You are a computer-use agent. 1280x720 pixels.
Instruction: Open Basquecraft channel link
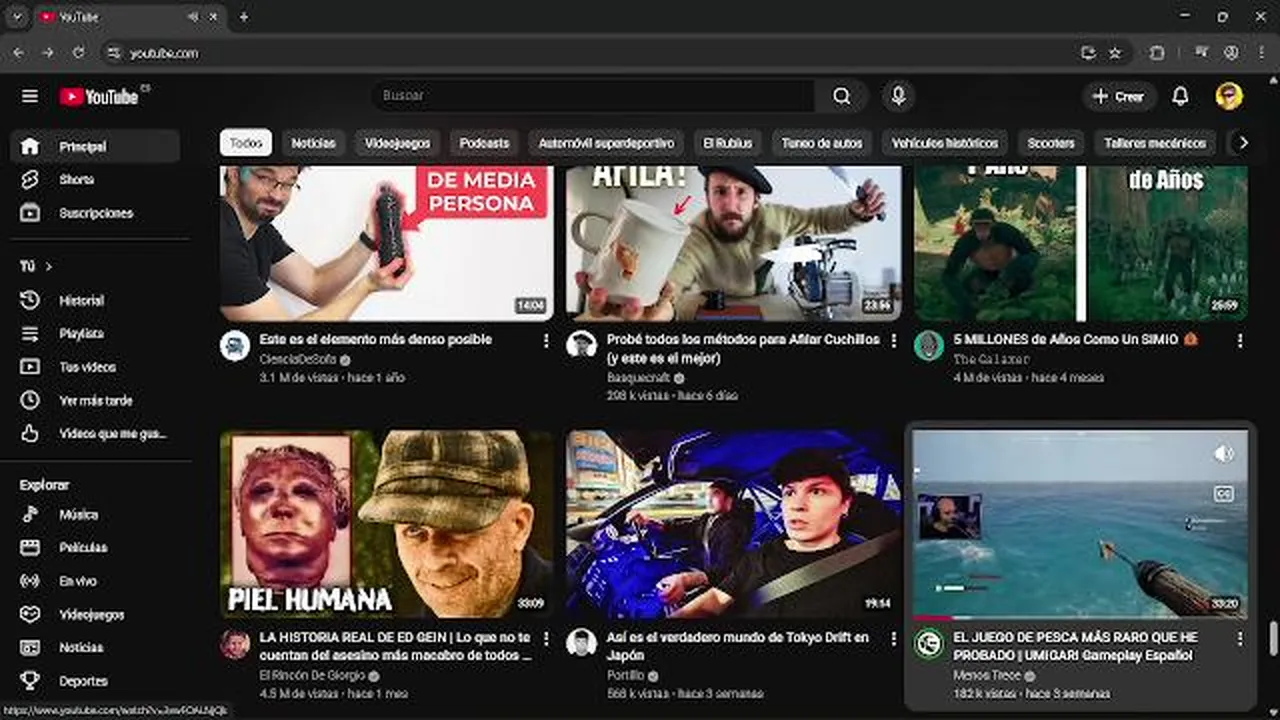[639, 378]
